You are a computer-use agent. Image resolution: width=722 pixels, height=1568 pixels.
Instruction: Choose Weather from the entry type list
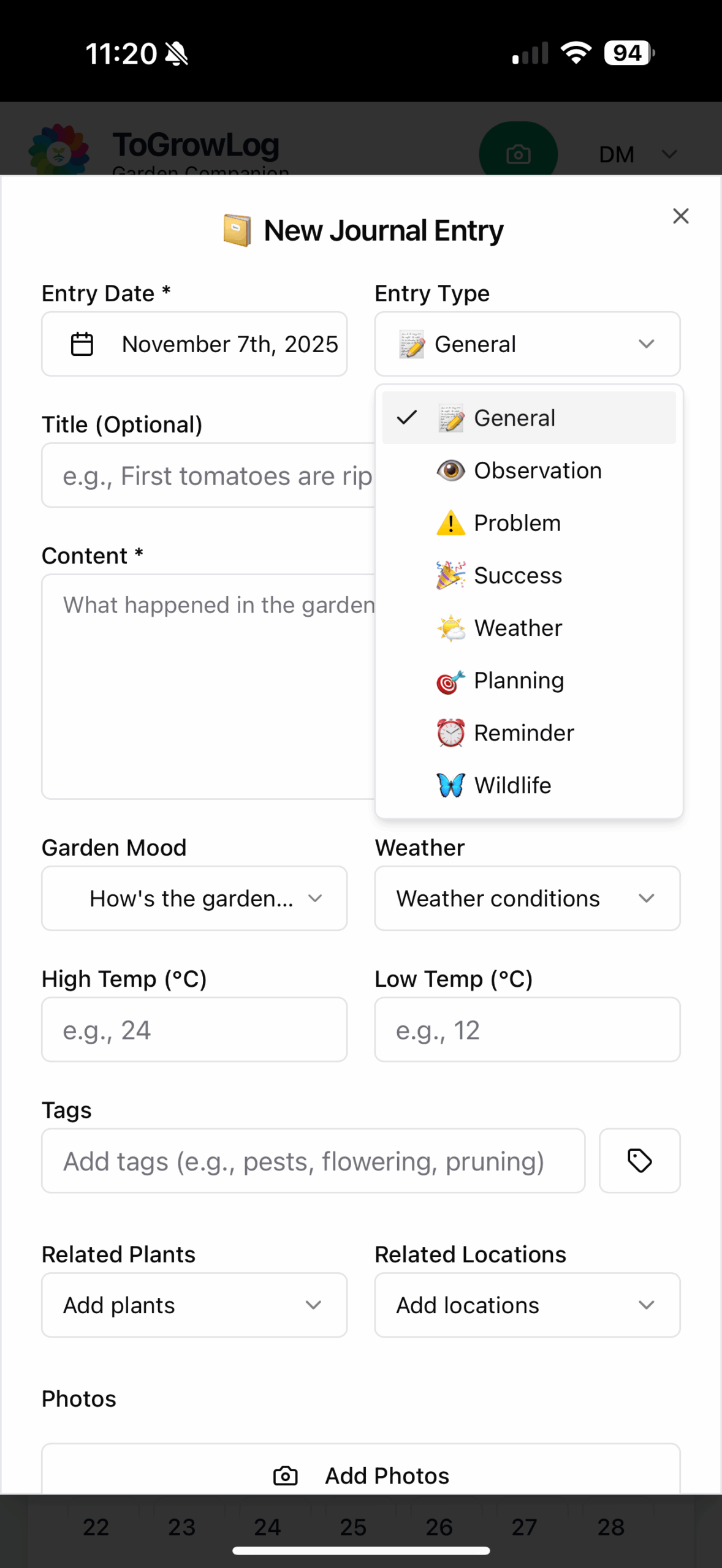(x=518, y=628)
